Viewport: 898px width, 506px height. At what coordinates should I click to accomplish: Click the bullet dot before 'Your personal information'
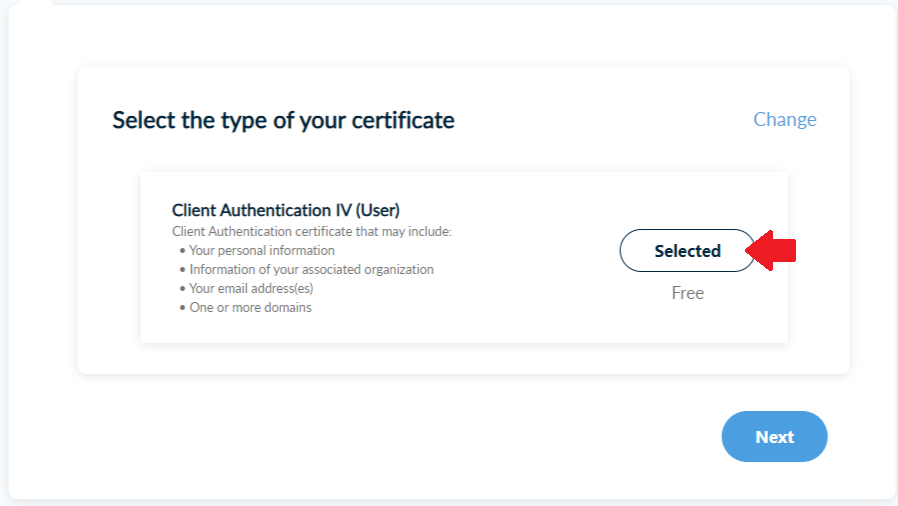pos(182,251)
